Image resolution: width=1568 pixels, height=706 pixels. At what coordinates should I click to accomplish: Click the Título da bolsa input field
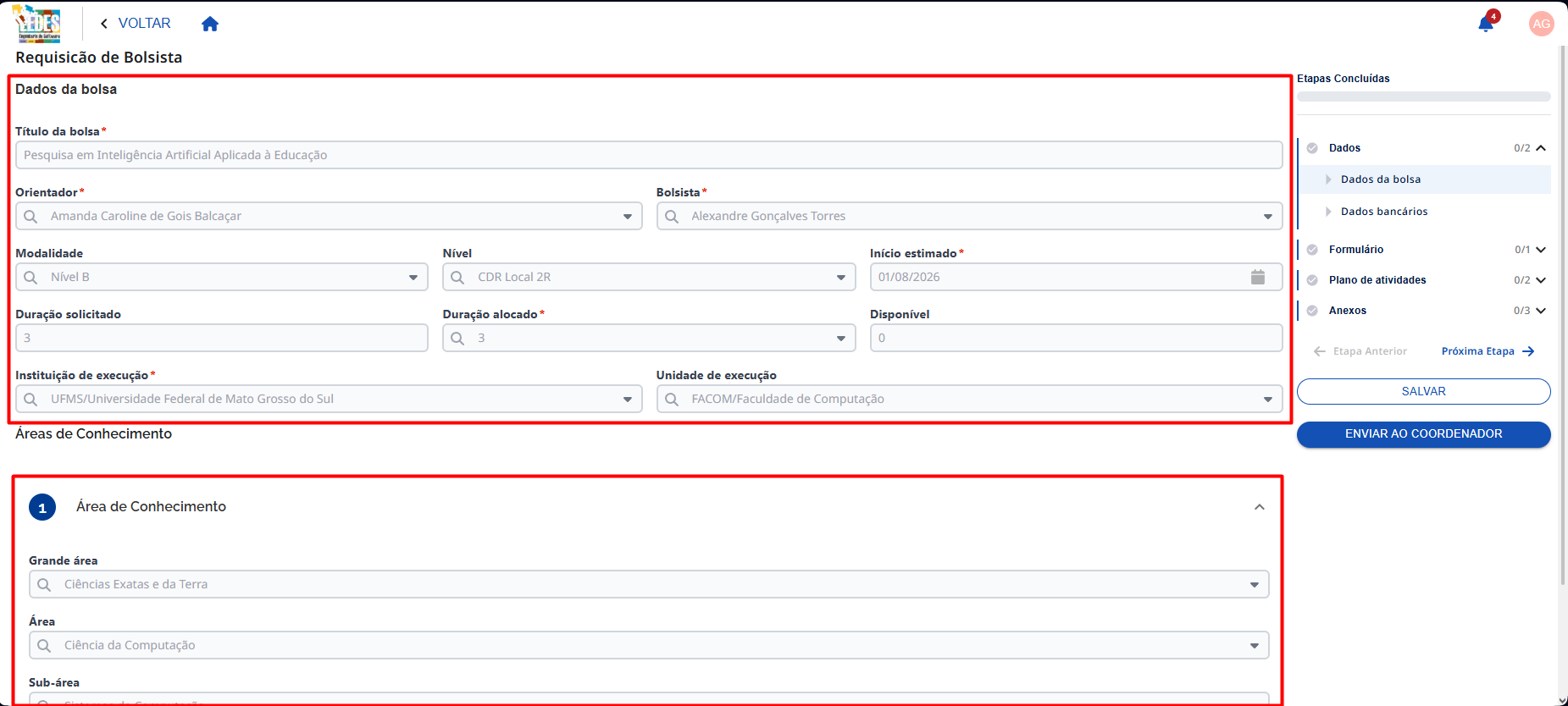click(649, 155)
